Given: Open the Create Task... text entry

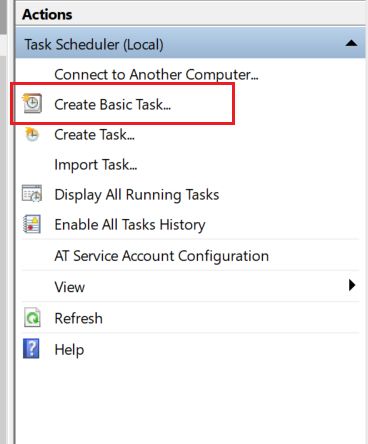Looking at the screenshot, I should tap(94, 135).
